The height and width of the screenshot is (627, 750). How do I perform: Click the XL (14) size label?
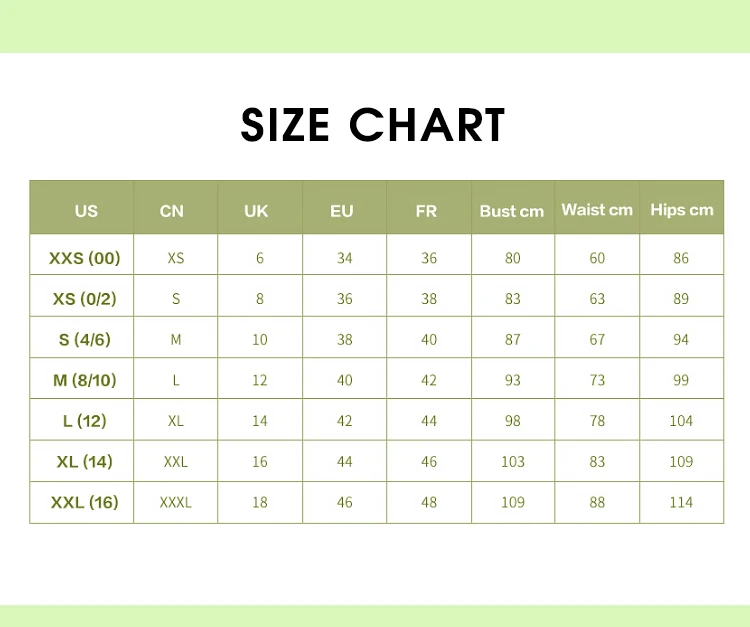[84, 462]
